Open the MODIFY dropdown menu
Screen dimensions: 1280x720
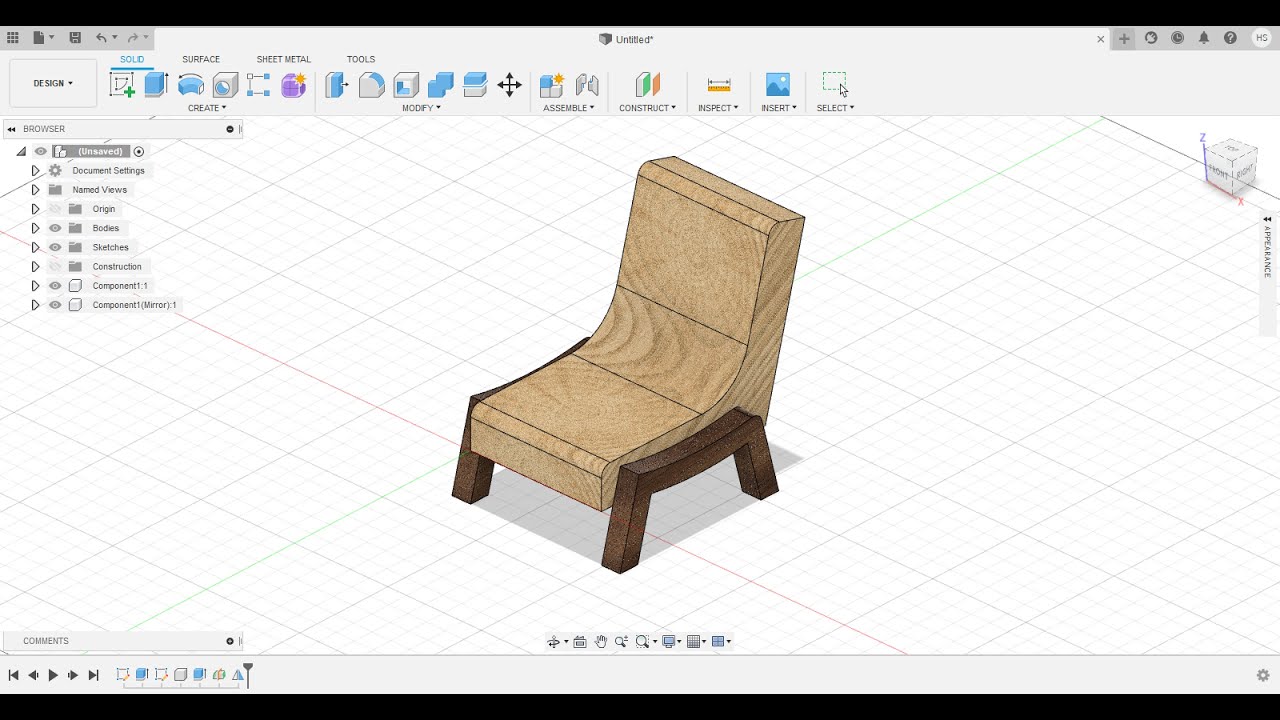pyautogui.click(x=421, y=108)
